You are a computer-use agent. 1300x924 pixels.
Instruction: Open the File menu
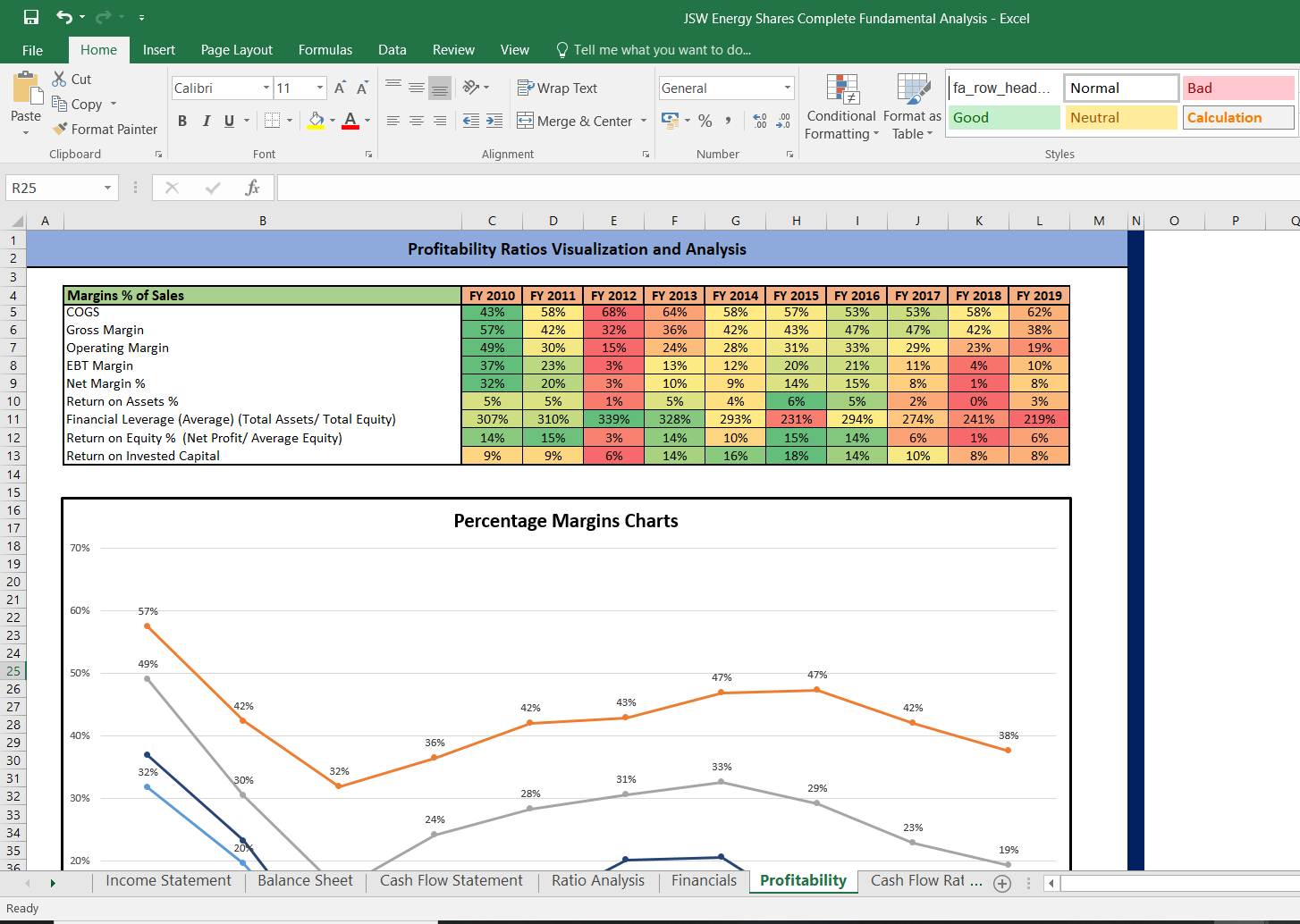point(32,50)
